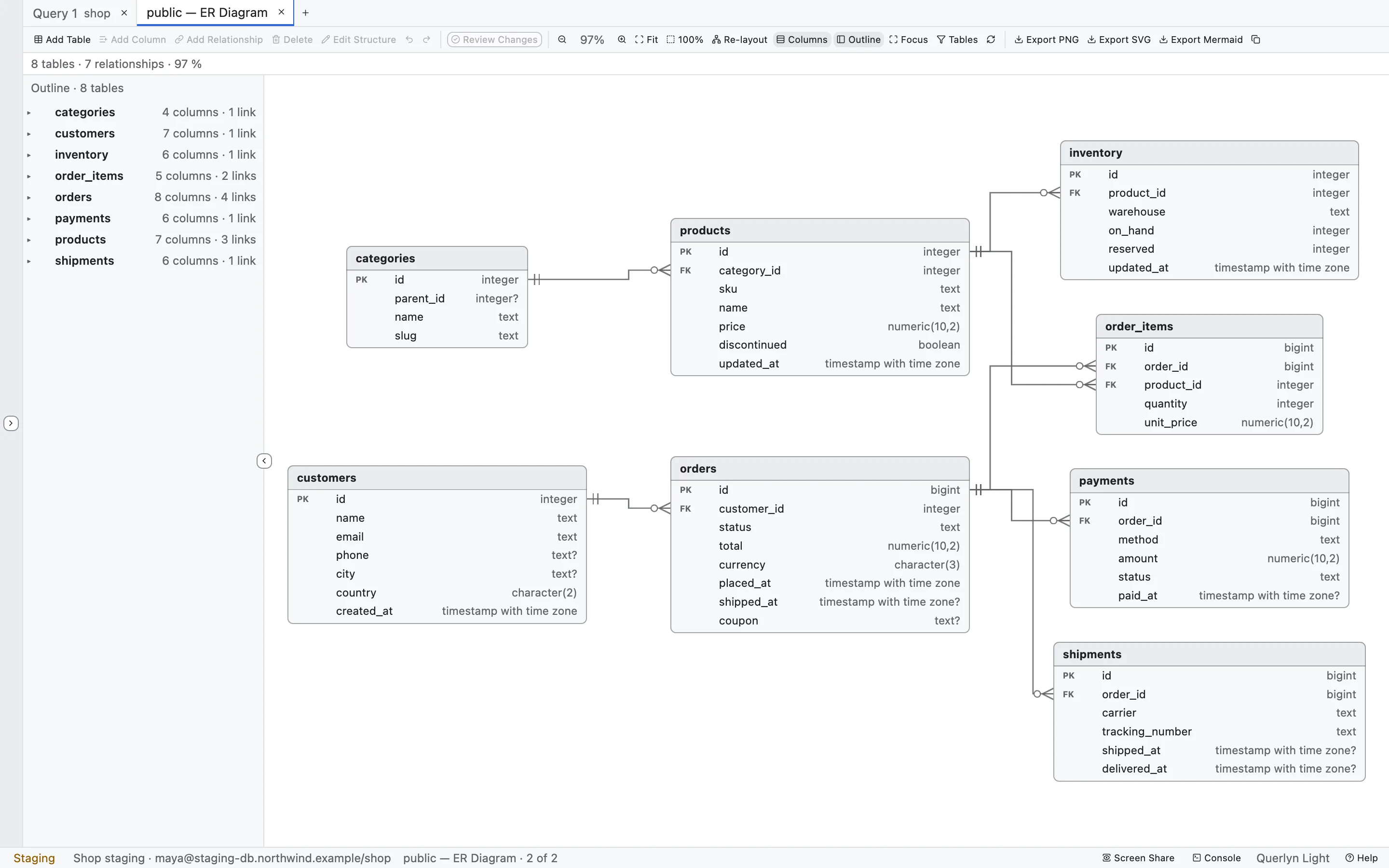Click the undo arrow icon
Viewport: 1389px width, 868px height.
point(409,40)
